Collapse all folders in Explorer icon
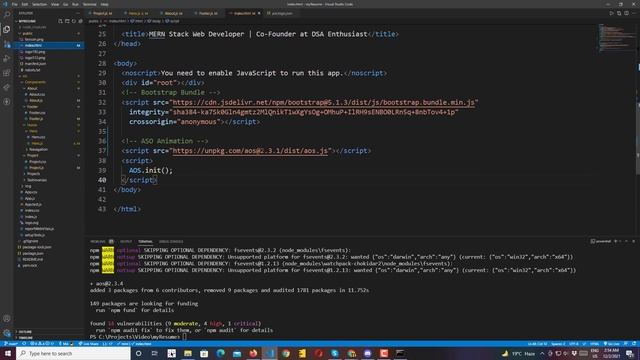The height and width of the screenshot is (360, 640). pyautogui.click(x=80, y=21)
